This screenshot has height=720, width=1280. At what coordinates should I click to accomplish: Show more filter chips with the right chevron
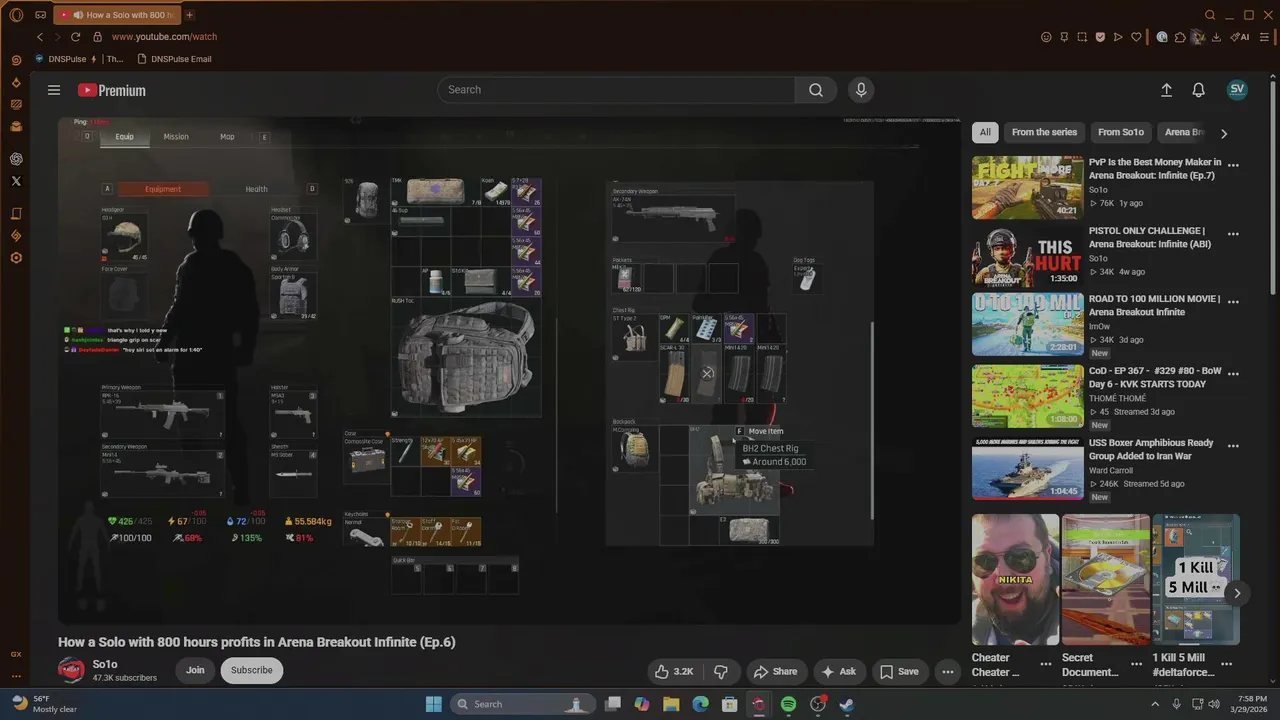(1224, 133)
